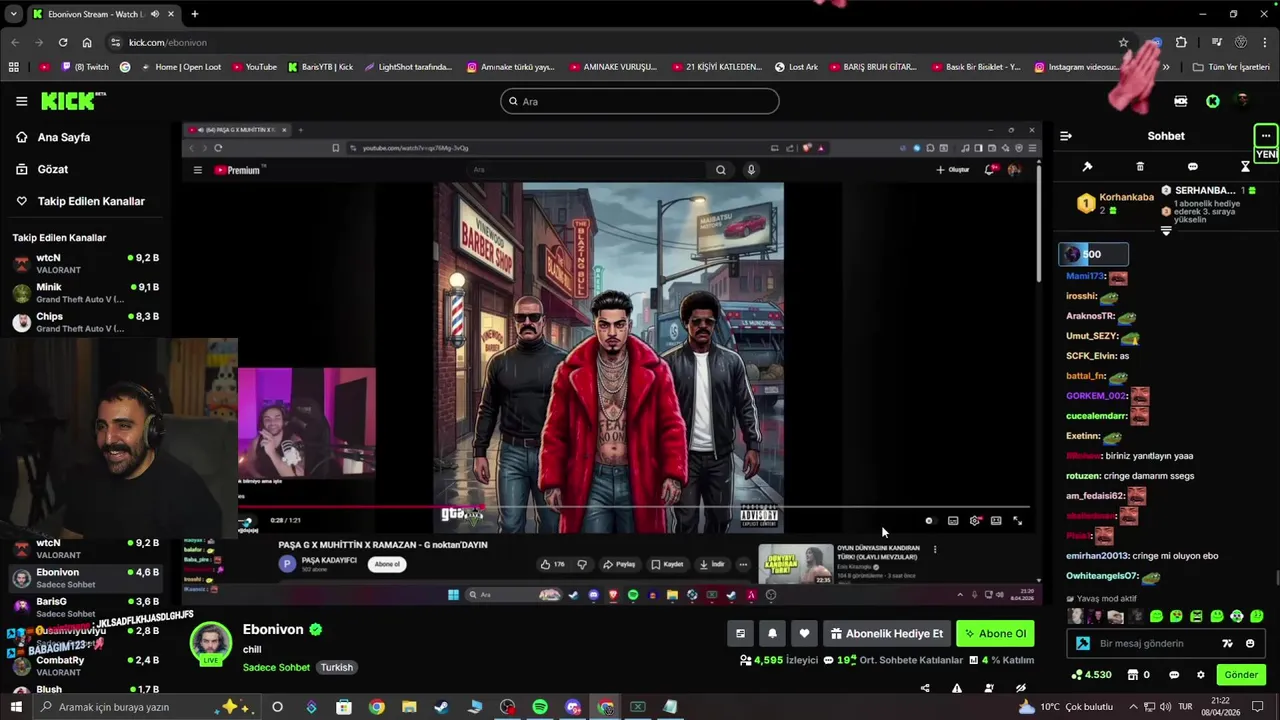Open File Explorer from the taskbar
The height and width of the screenshot is (720, 1280).
[x=409, y=707]
